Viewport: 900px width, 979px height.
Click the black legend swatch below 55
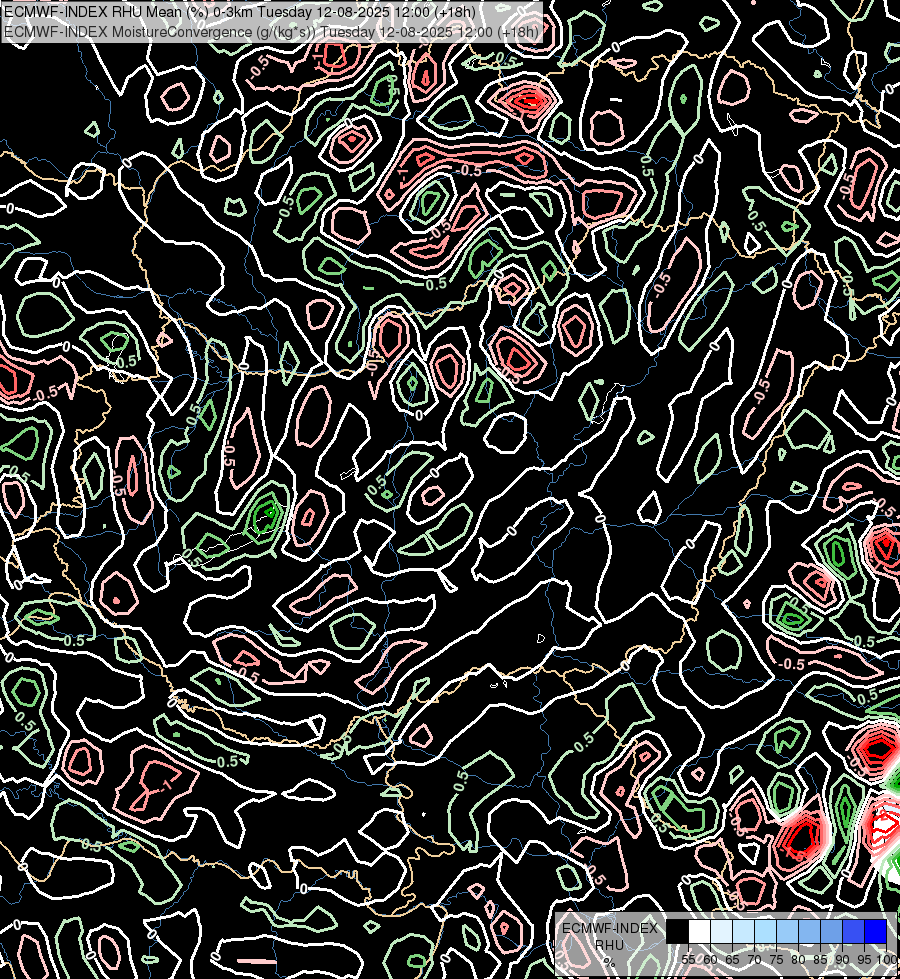coord(678,931)
